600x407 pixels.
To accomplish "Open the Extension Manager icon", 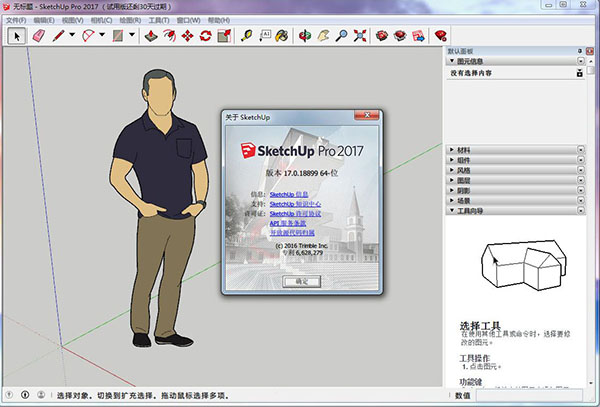I will click(441, 36).
